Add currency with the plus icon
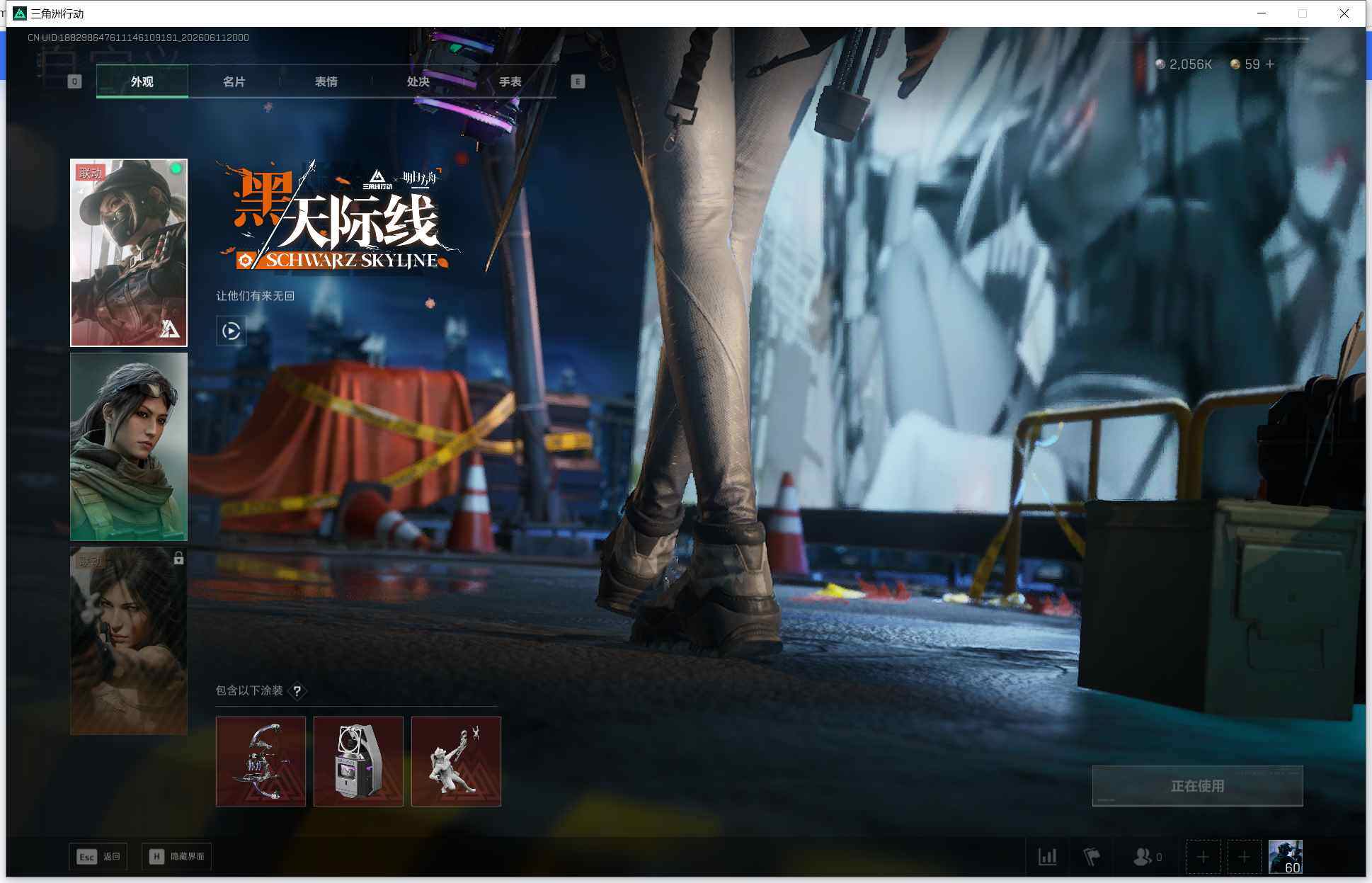Viewport: 1372px width, 883px height. coord(1270,64)
